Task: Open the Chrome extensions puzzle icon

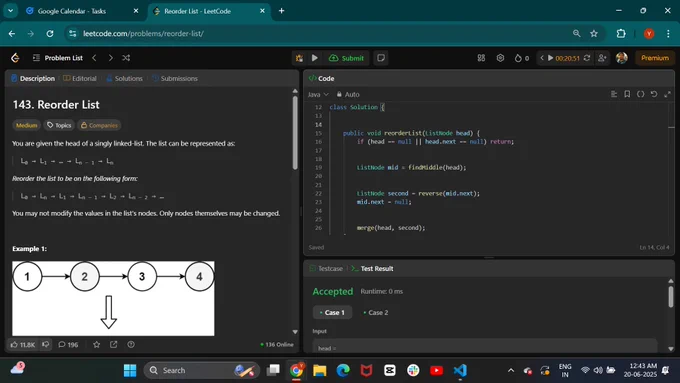Action: click(x=621, y=33)
